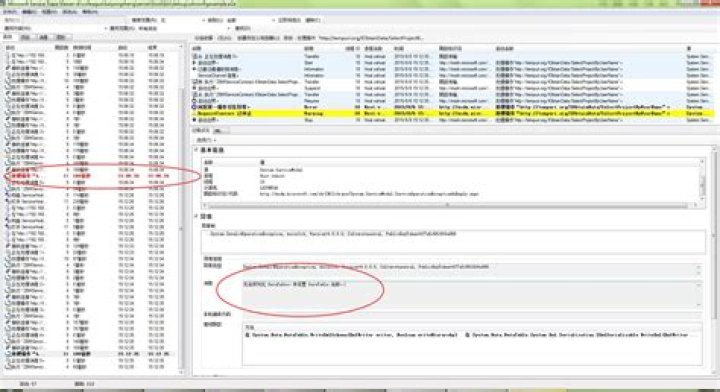The width and height of the screenshot is (720, 392).
Task: Click the Clear filter toolbar button
Action: pyautogui.click(x=313, y=20)
